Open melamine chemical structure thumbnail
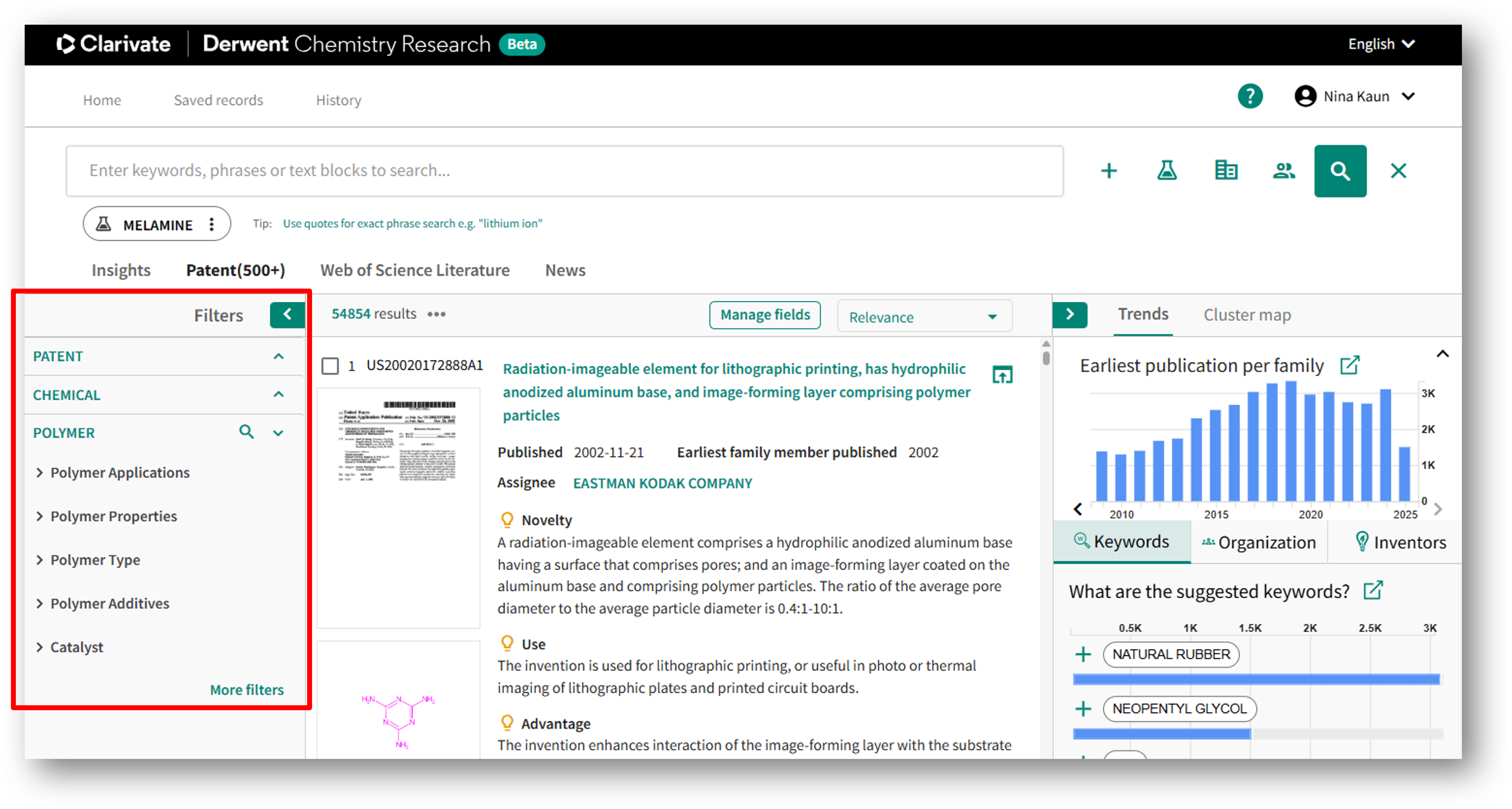This screenshot has height=809, width=1512. click(398, 700)
